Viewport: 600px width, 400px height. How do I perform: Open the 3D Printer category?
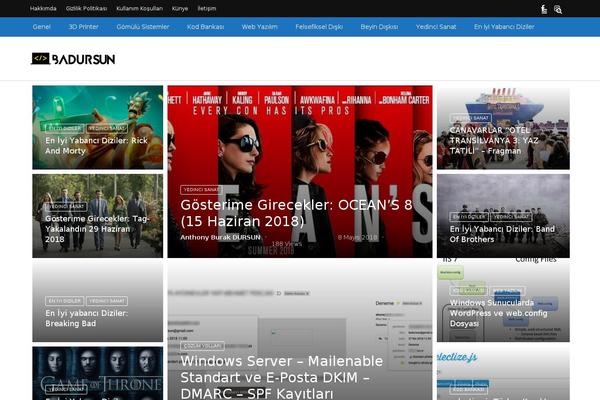tap(83, 27)
